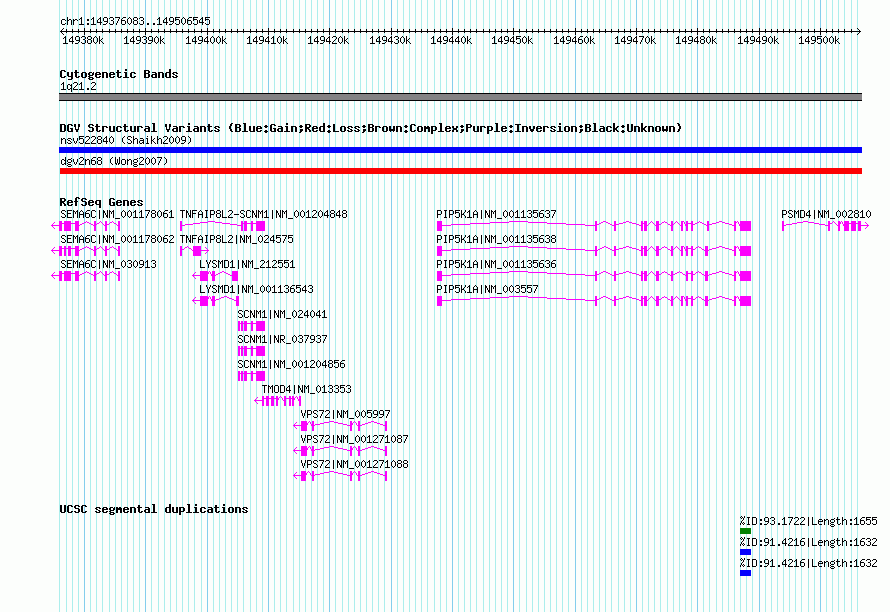Select TNFAIP8L2-SCNM1|NM_001204848 label
Screen dimensions: 890x612
click(263, 214)
